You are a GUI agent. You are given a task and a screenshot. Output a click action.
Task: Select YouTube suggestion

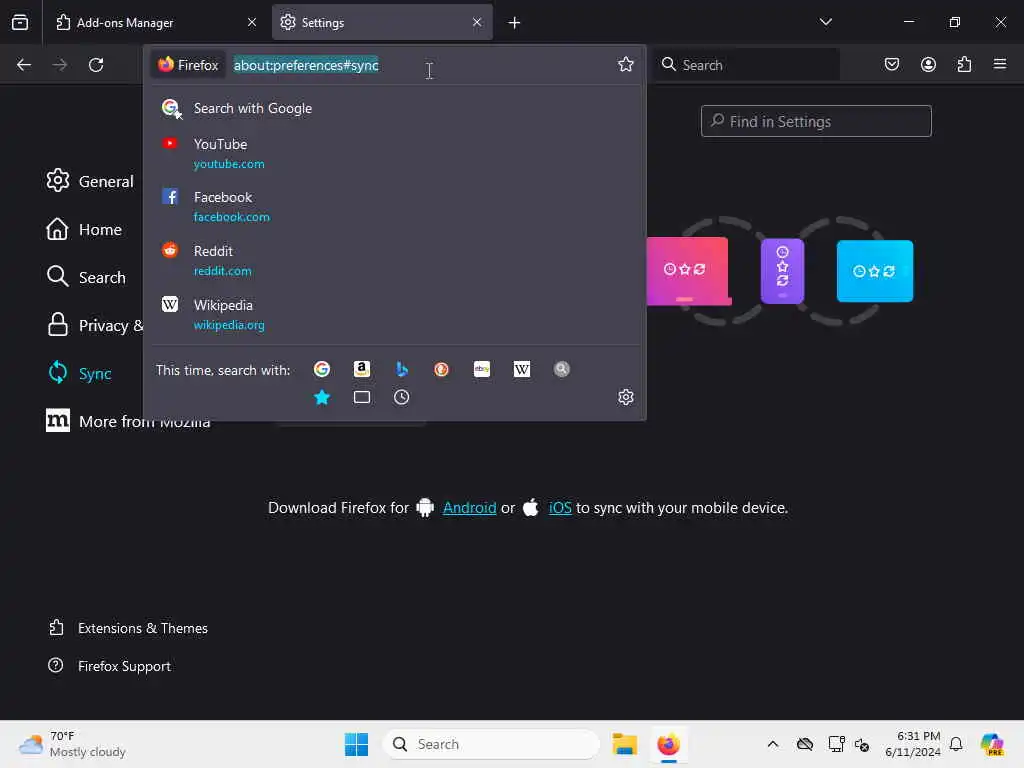(x=394, y=153)
